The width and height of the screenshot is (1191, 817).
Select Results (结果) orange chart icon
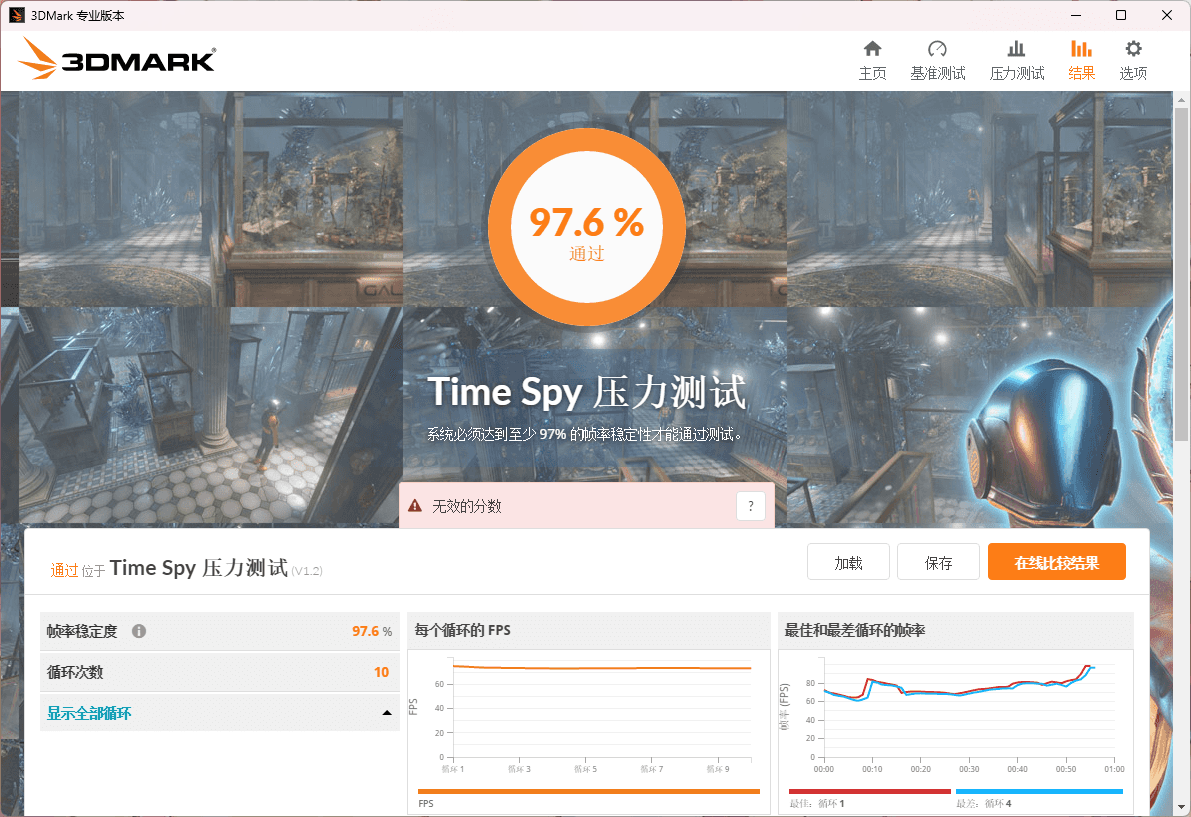tap(1081, 50)
